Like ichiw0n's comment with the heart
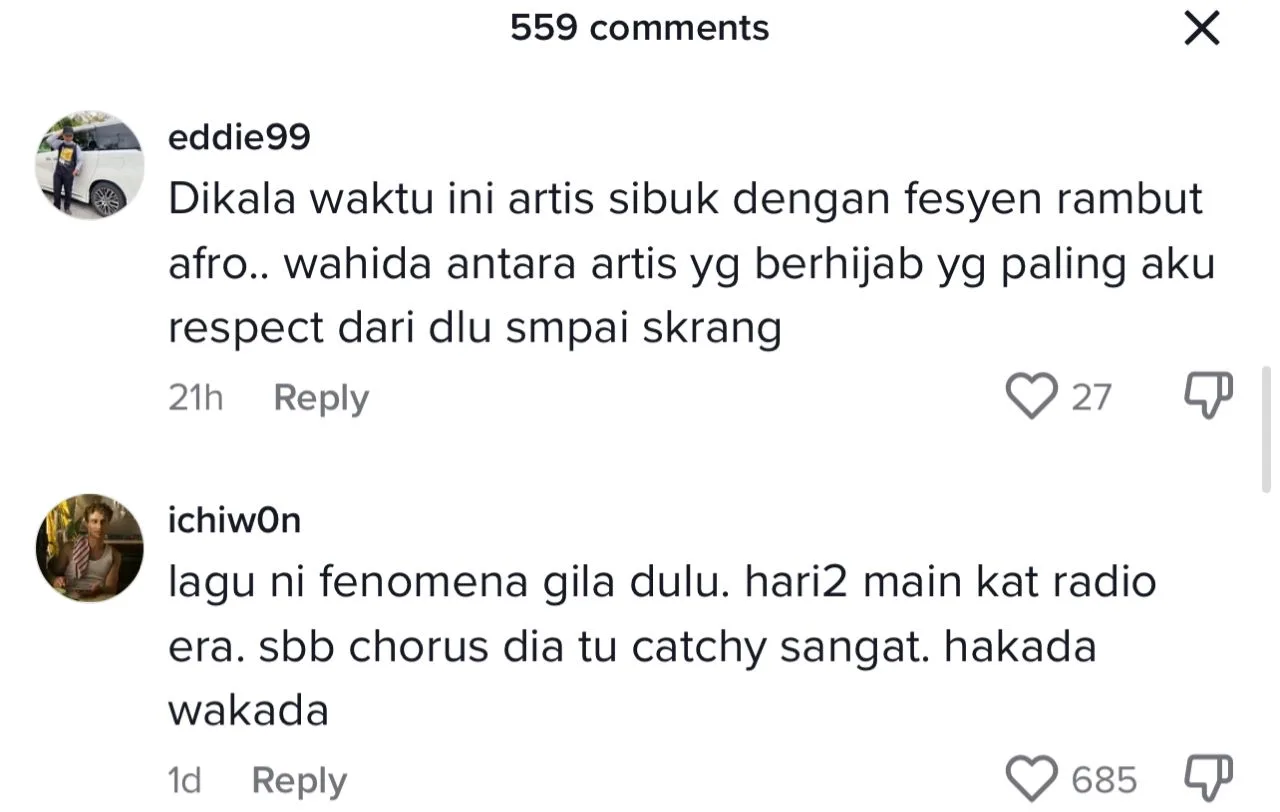This screenshot has height=812, width=1280. tap(1031, 779)
